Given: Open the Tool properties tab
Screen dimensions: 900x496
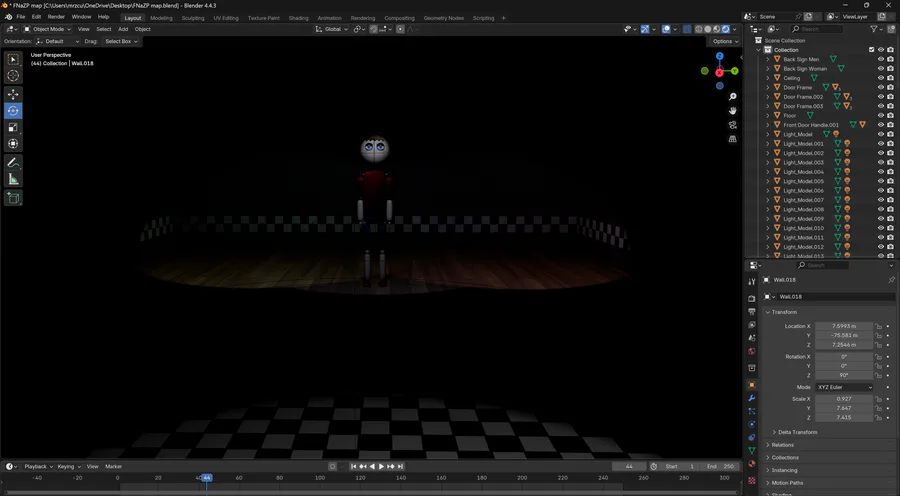Looking at the screenshot, I should click(x=752, y=282).
